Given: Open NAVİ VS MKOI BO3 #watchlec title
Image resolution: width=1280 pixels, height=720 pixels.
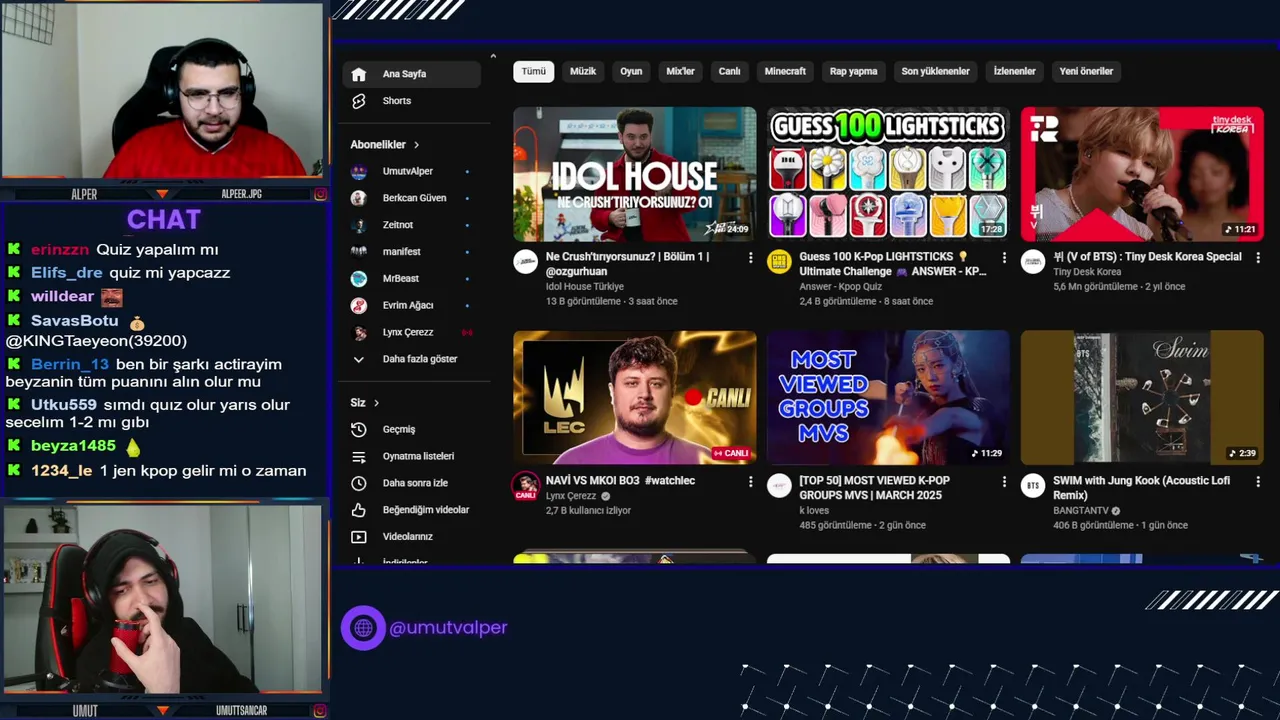Looking at the screenshot, I should point(620,481).
